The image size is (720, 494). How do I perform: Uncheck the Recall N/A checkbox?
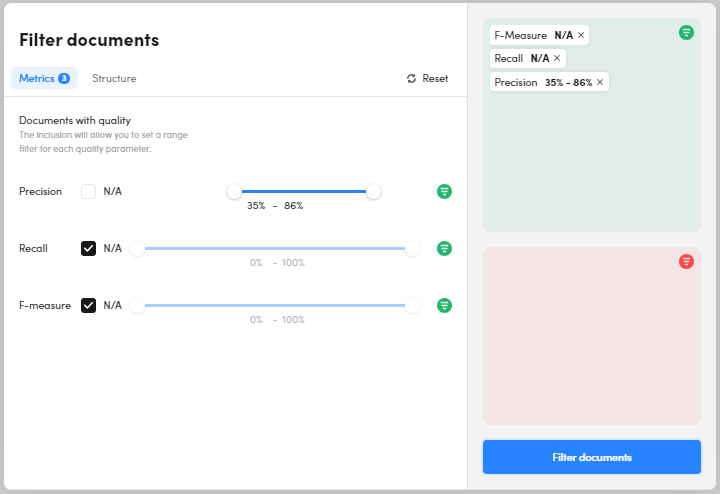coord(88,248)
